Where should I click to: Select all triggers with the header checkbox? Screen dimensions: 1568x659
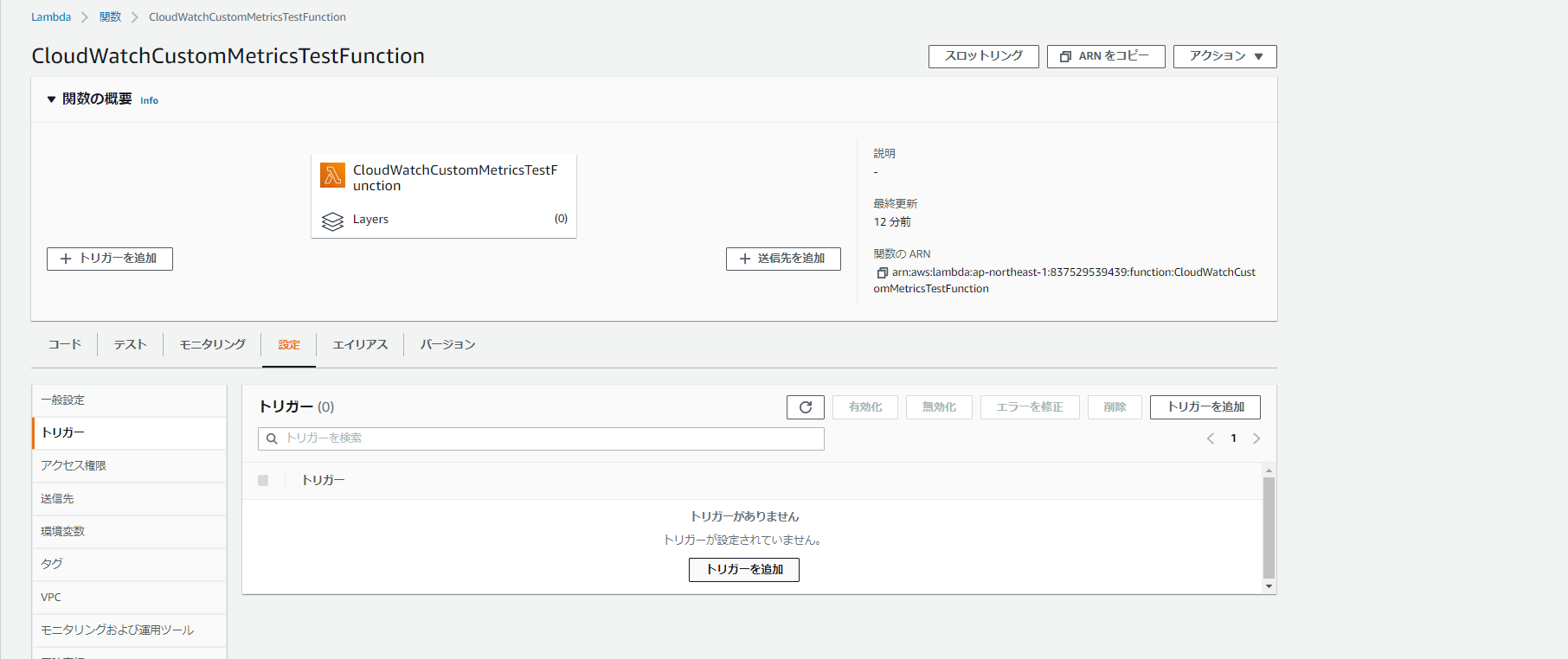tap(263, 480)
